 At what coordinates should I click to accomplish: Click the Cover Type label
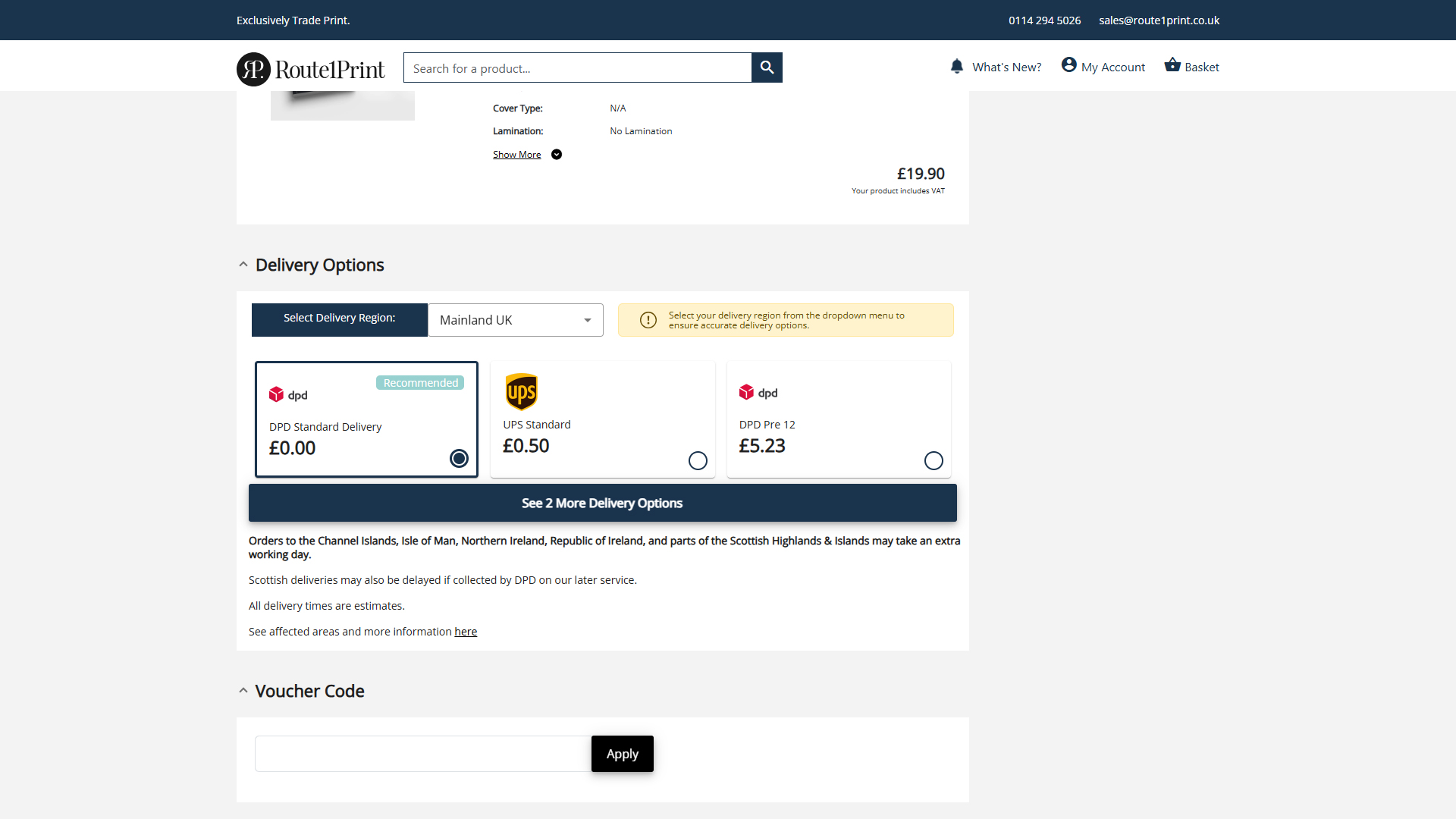tap(518, 108)
